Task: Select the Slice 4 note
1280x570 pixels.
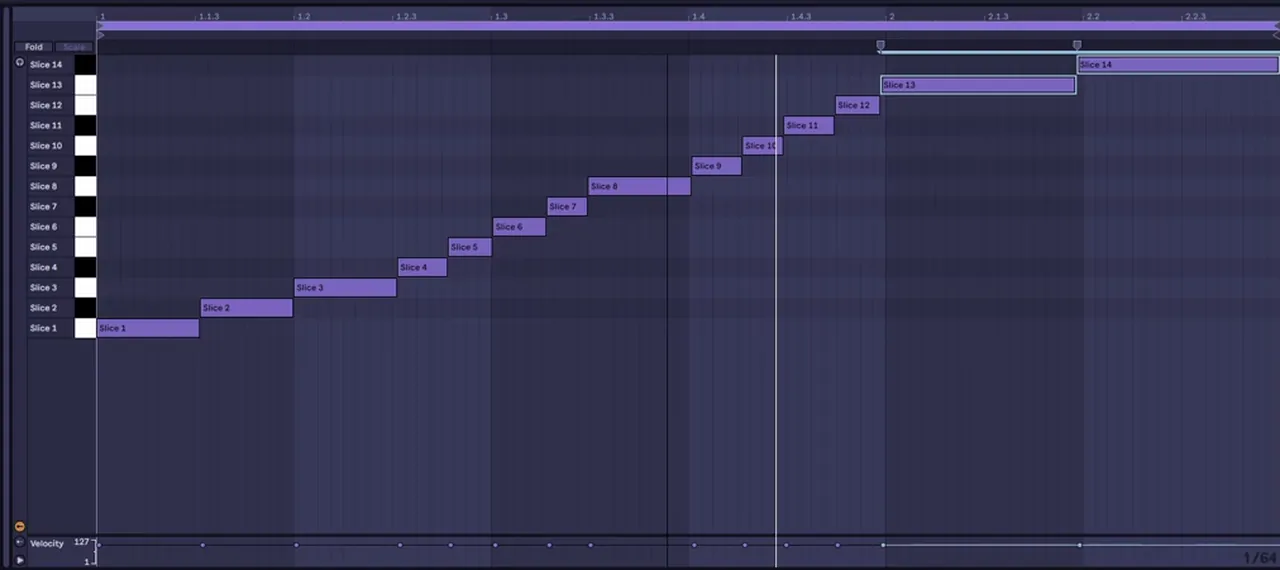Action: (x=422, y=267)
